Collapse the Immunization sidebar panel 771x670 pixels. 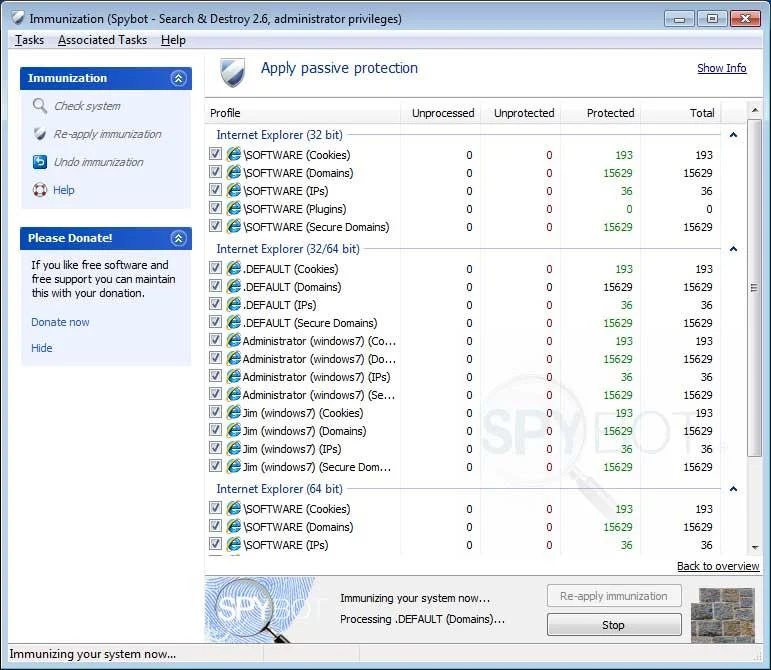tap(178, 78)
